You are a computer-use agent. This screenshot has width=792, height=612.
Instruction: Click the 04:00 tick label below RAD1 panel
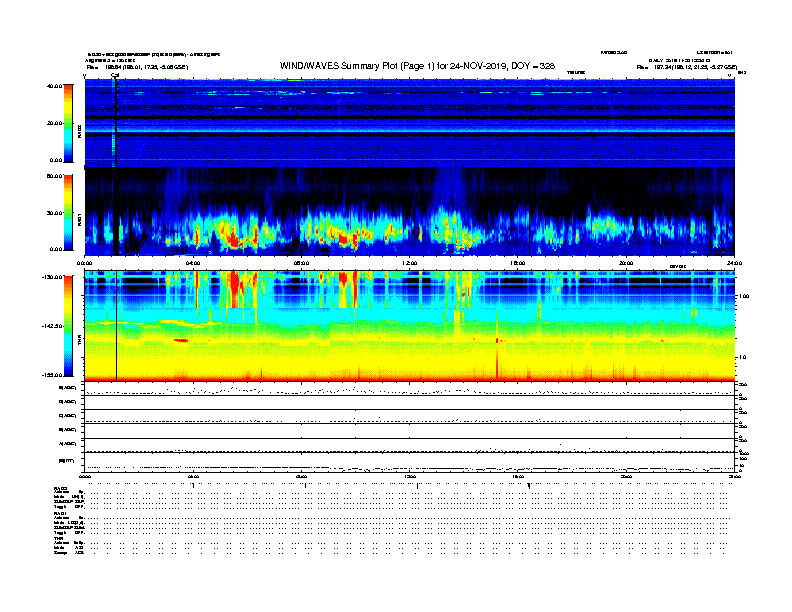click(193, 263)
